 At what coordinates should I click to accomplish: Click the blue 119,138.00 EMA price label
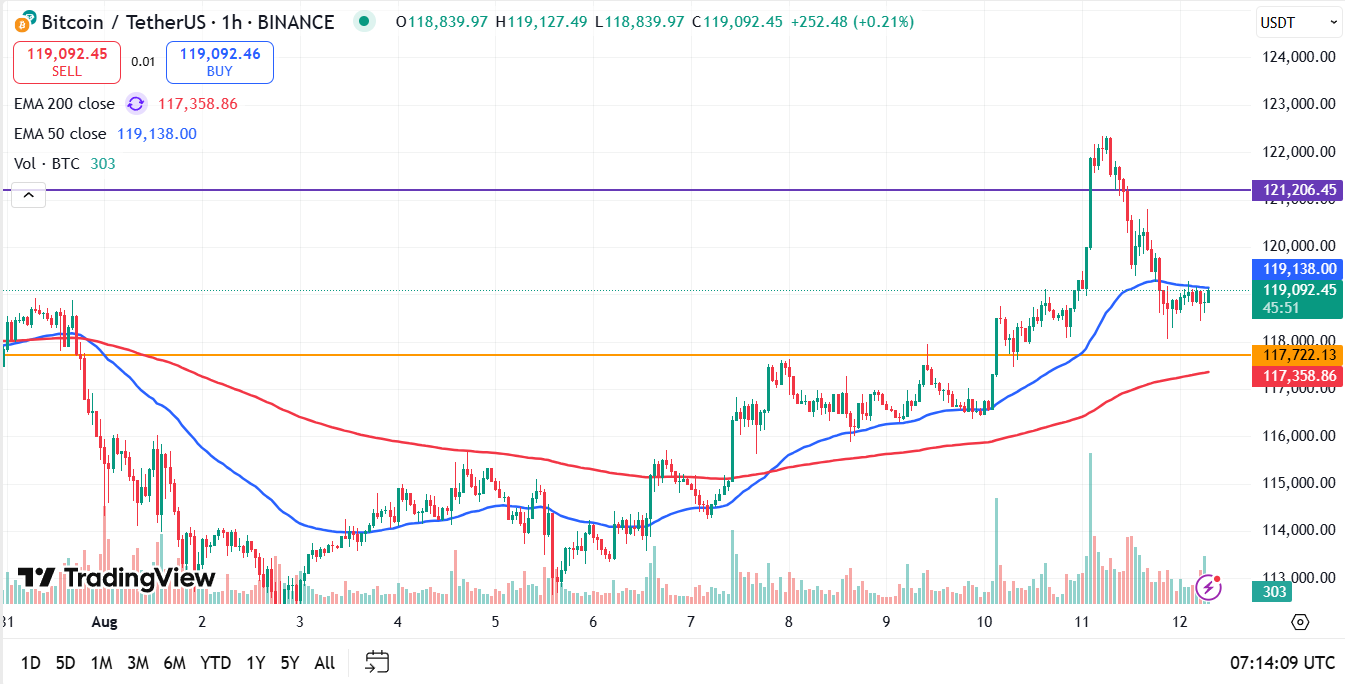click(1297, 268)
